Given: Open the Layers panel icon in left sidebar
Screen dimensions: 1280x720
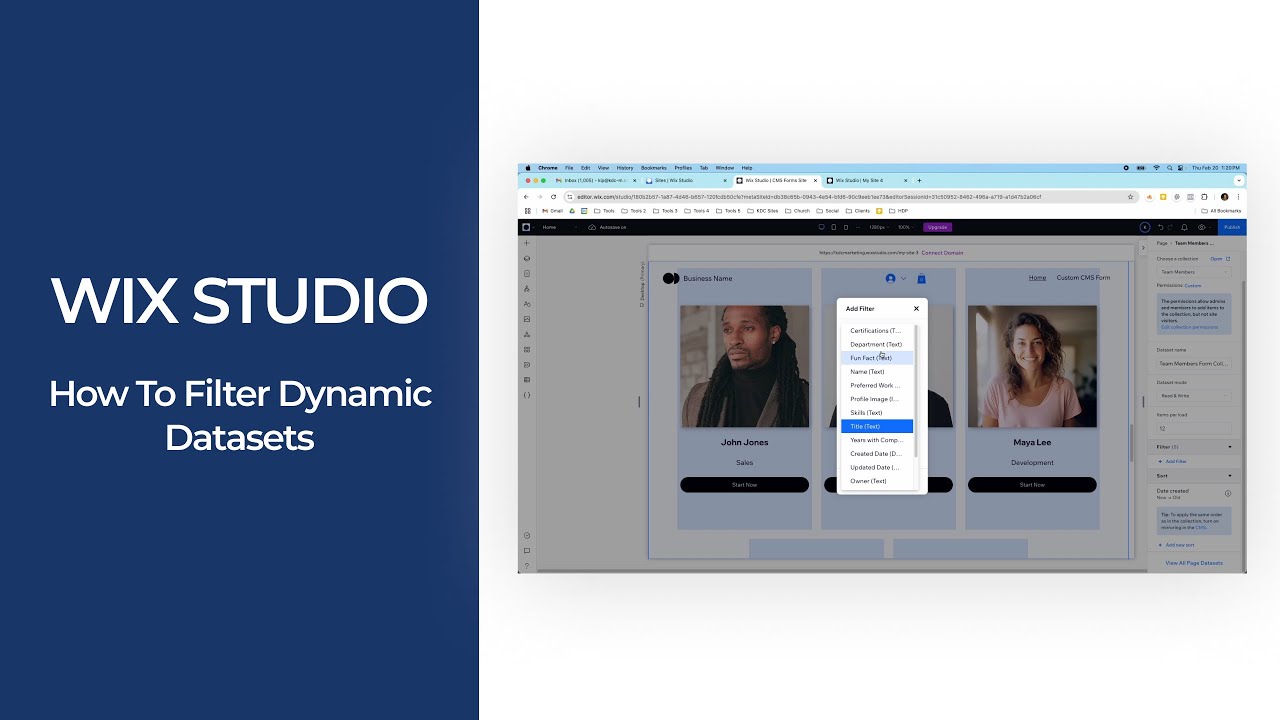Looking at the screenshot, I should [x=527, y=258].
